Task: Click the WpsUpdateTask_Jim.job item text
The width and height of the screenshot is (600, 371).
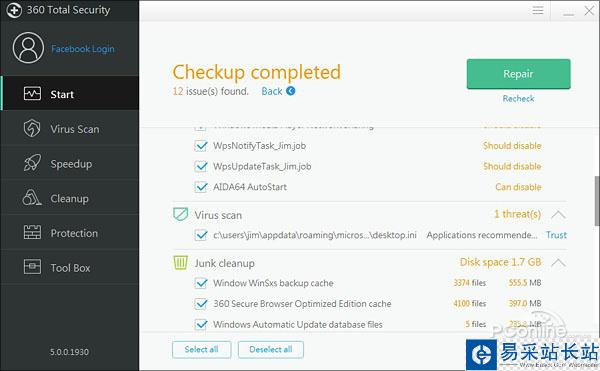Action: pyautogui.click(x=262, y=166)
